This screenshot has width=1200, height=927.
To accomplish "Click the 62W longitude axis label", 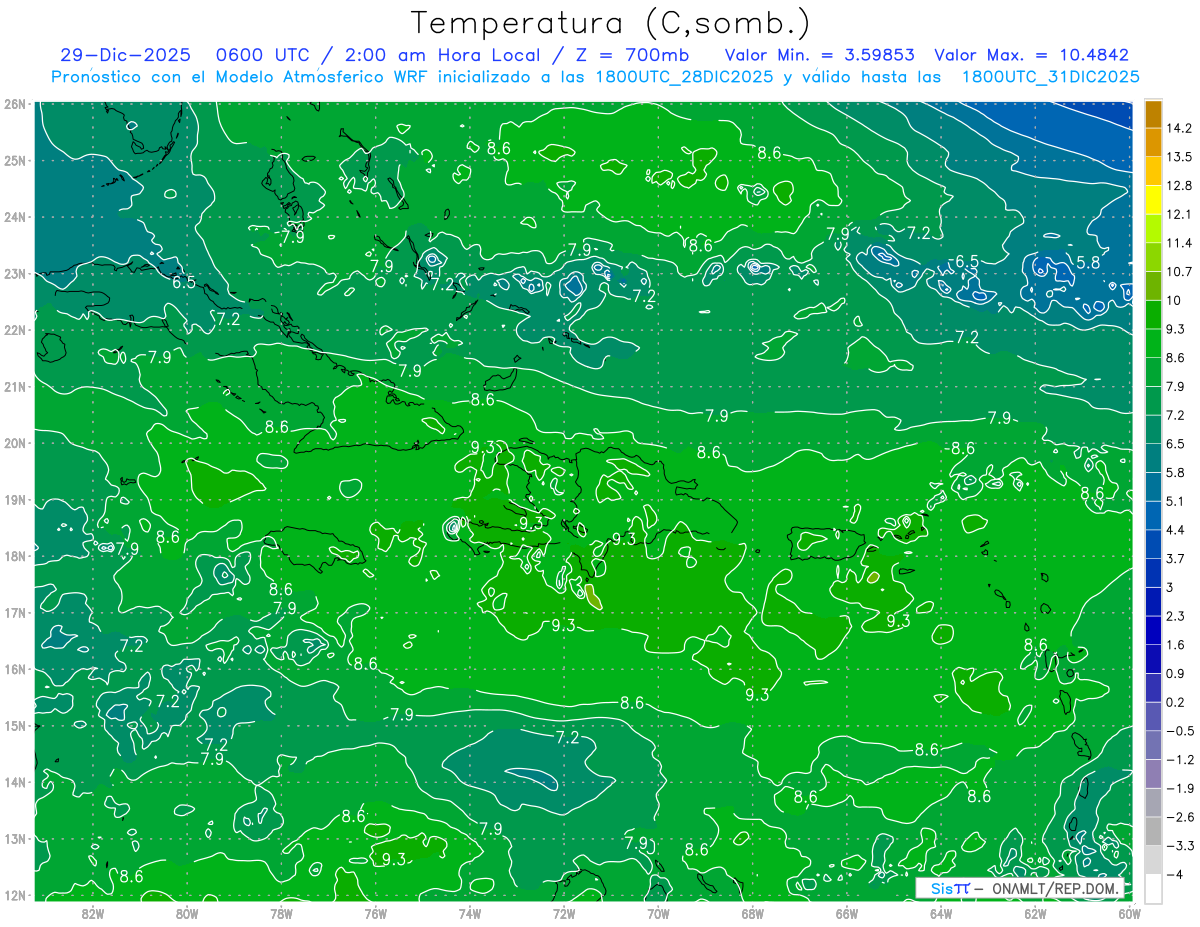I will pyautogui.click(x=1035, y=913).
